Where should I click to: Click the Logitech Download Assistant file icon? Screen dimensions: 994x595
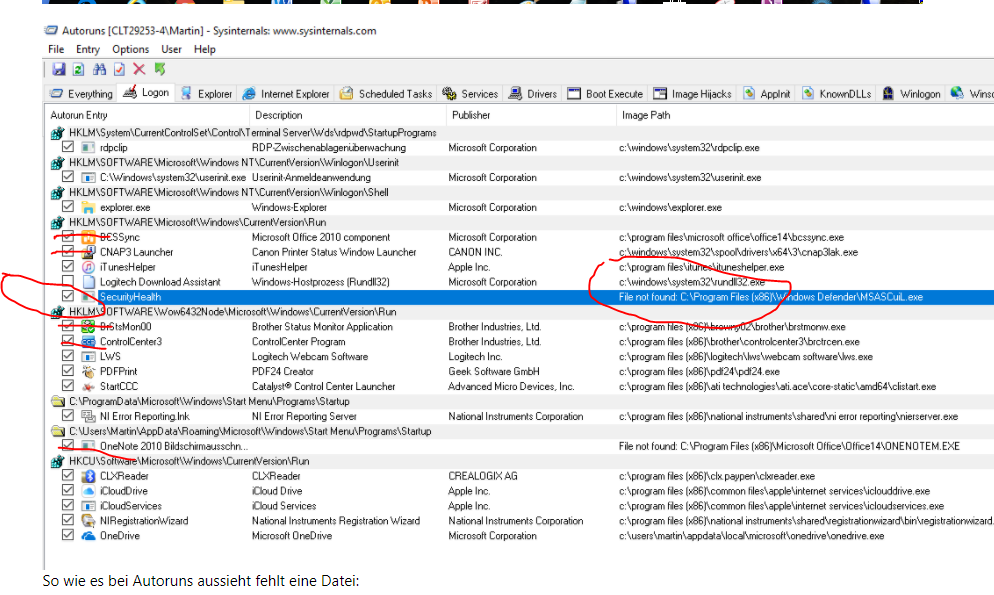[88, 282]
